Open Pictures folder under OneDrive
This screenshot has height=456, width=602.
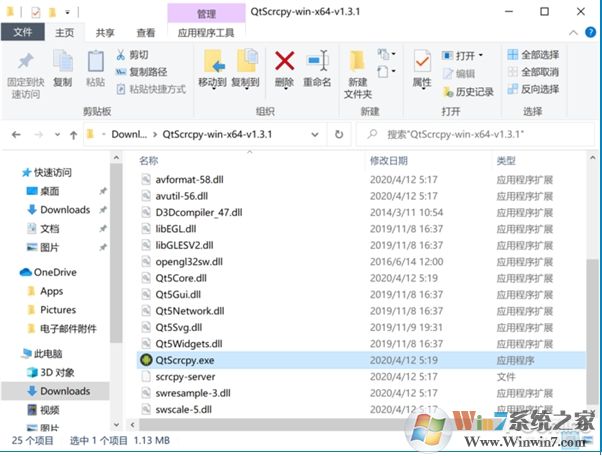(52, 310)
